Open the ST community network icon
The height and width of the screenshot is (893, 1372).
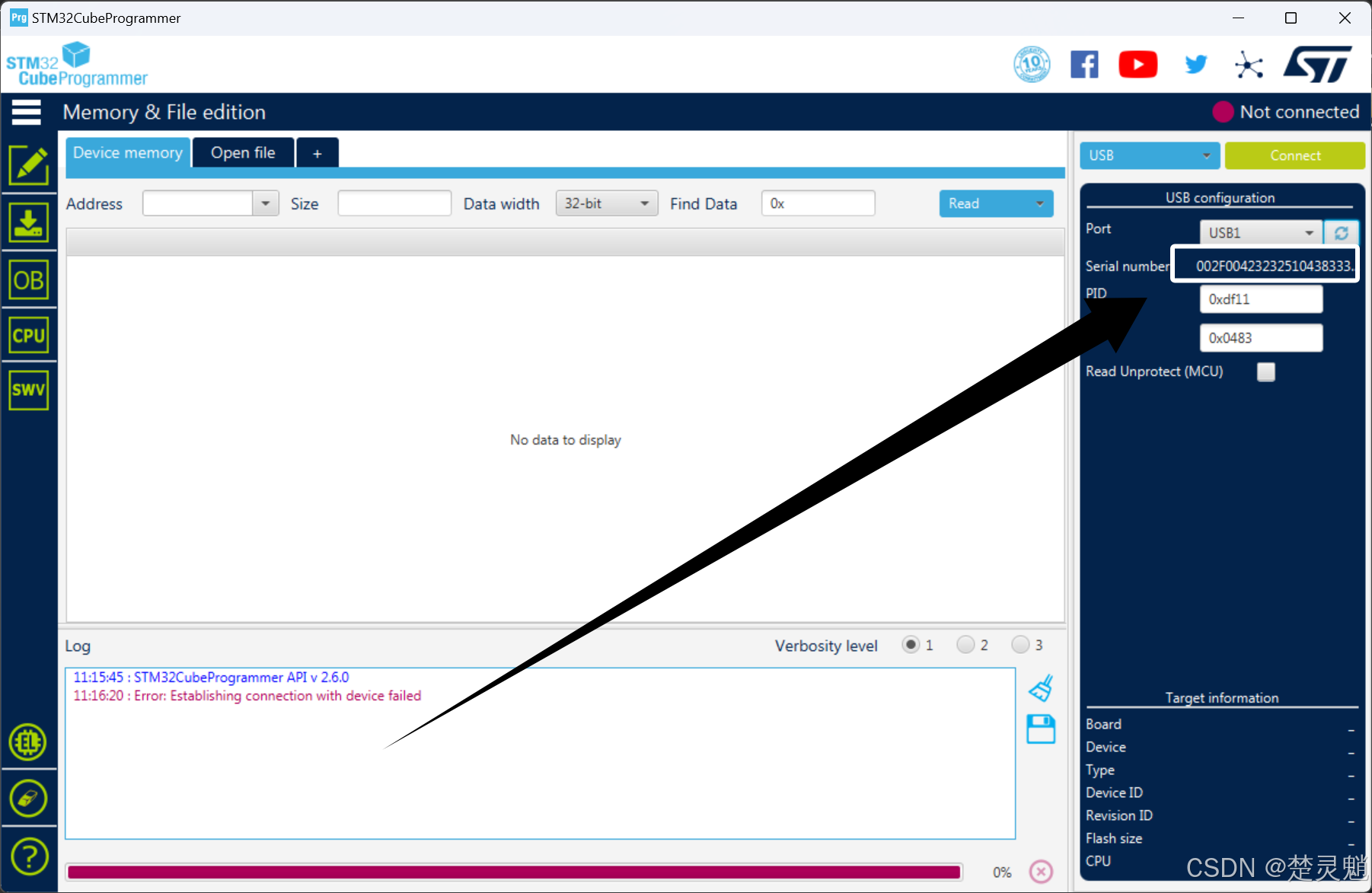pos(1249,65)
